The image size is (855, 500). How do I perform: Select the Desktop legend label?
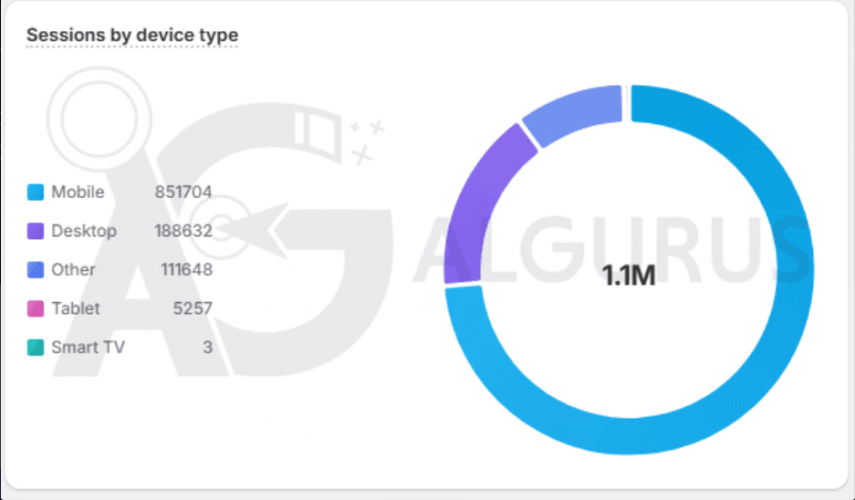tap(84, 231)
